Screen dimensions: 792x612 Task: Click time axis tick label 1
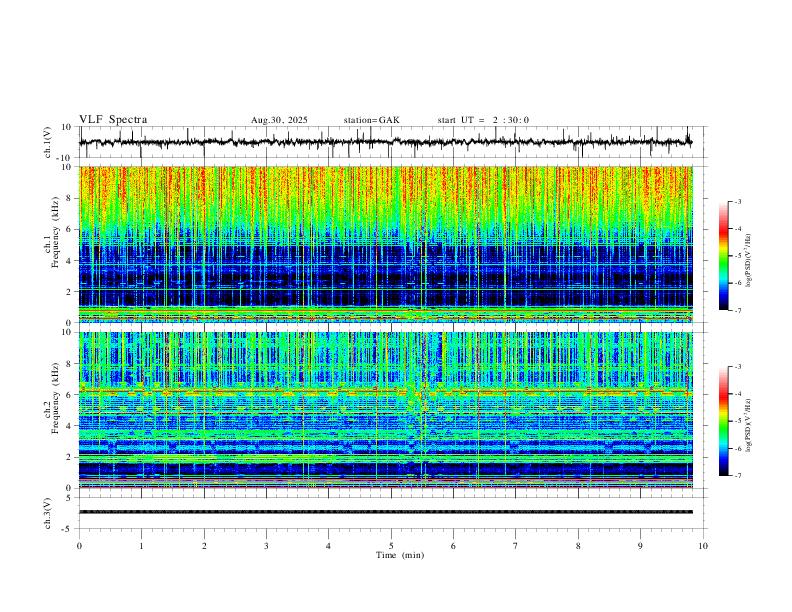[141, 546]
